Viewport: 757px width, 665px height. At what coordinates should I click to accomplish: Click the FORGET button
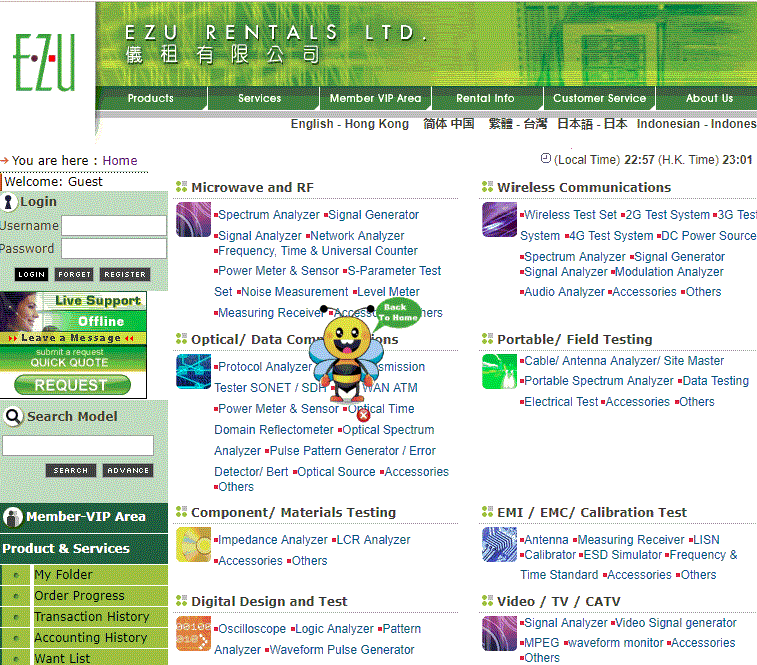(74, 274)
